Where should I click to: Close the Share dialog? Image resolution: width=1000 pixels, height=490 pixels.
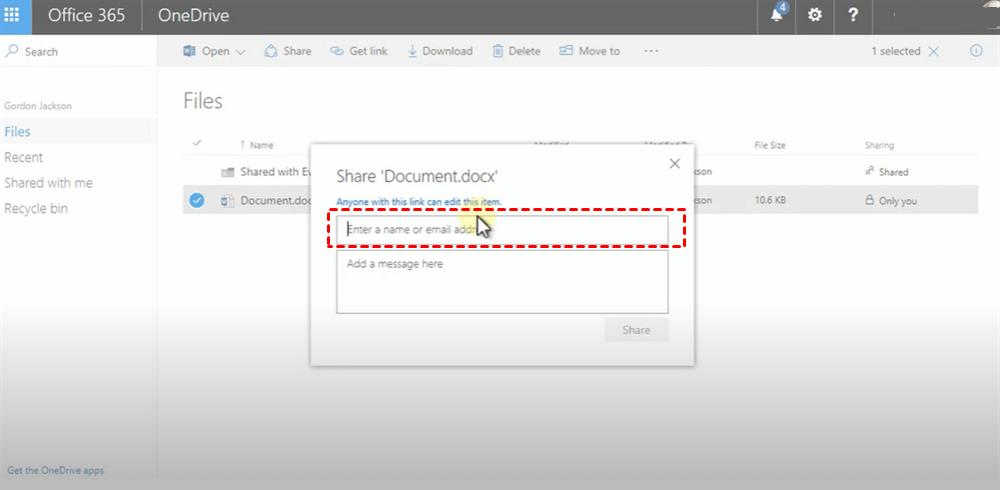coord(675,164)
